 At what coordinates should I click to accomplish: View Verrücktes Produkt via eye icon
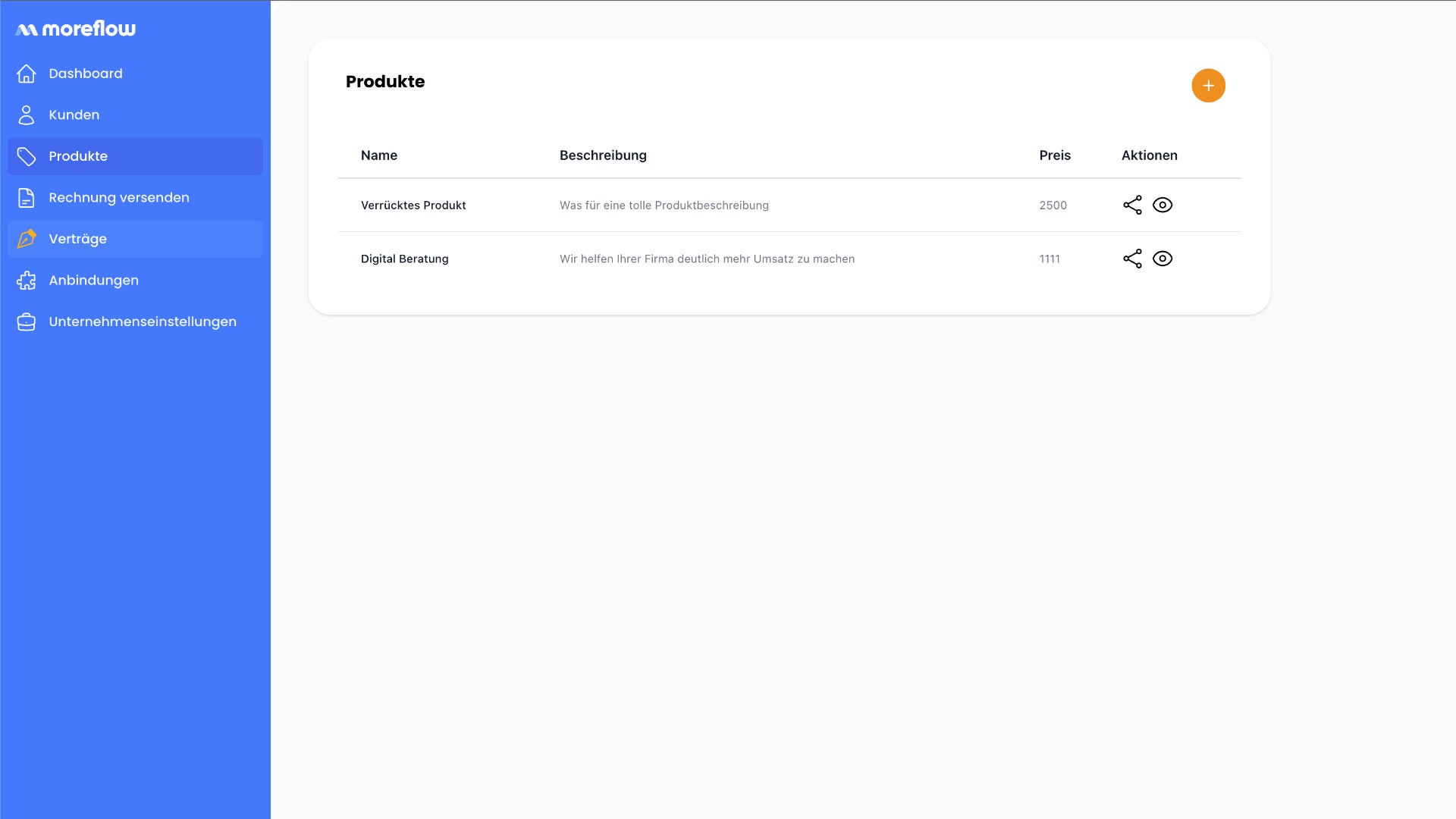pos(1163,205)
